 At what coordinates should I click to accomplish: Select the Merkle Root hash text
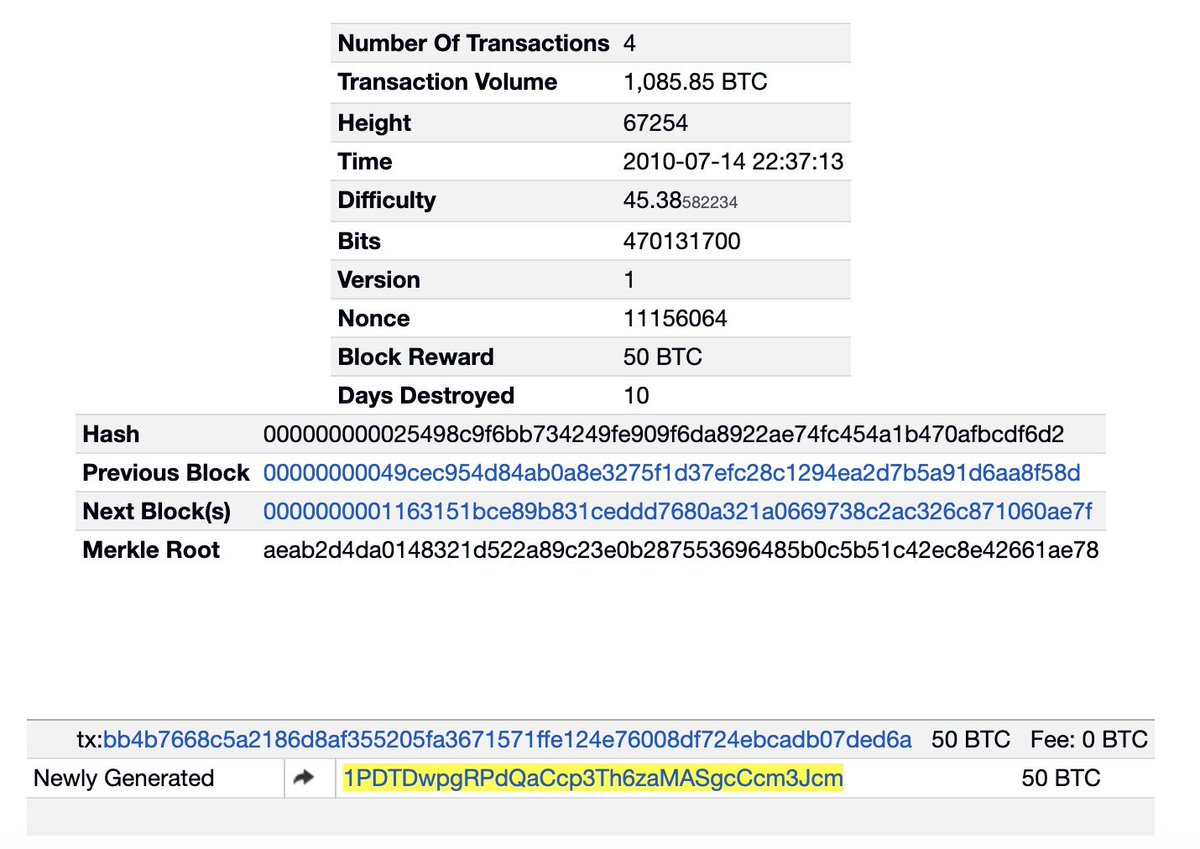pos(680,550)
